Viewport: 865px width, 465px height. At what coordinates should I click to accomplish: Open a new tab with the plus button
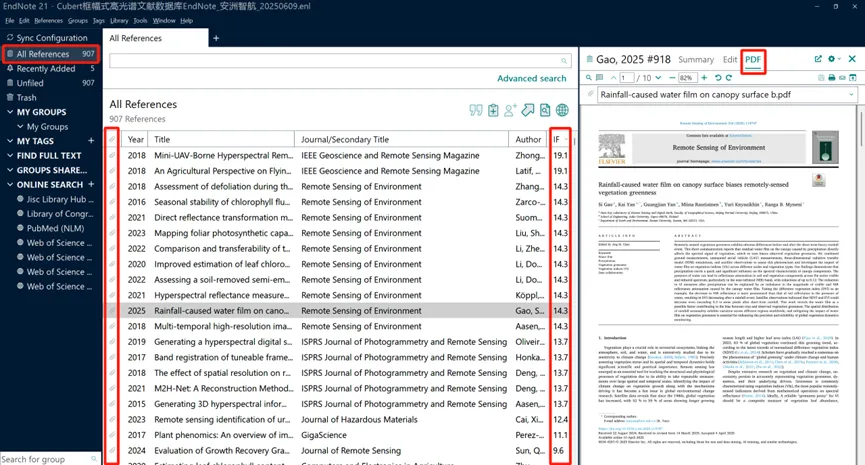216,38
